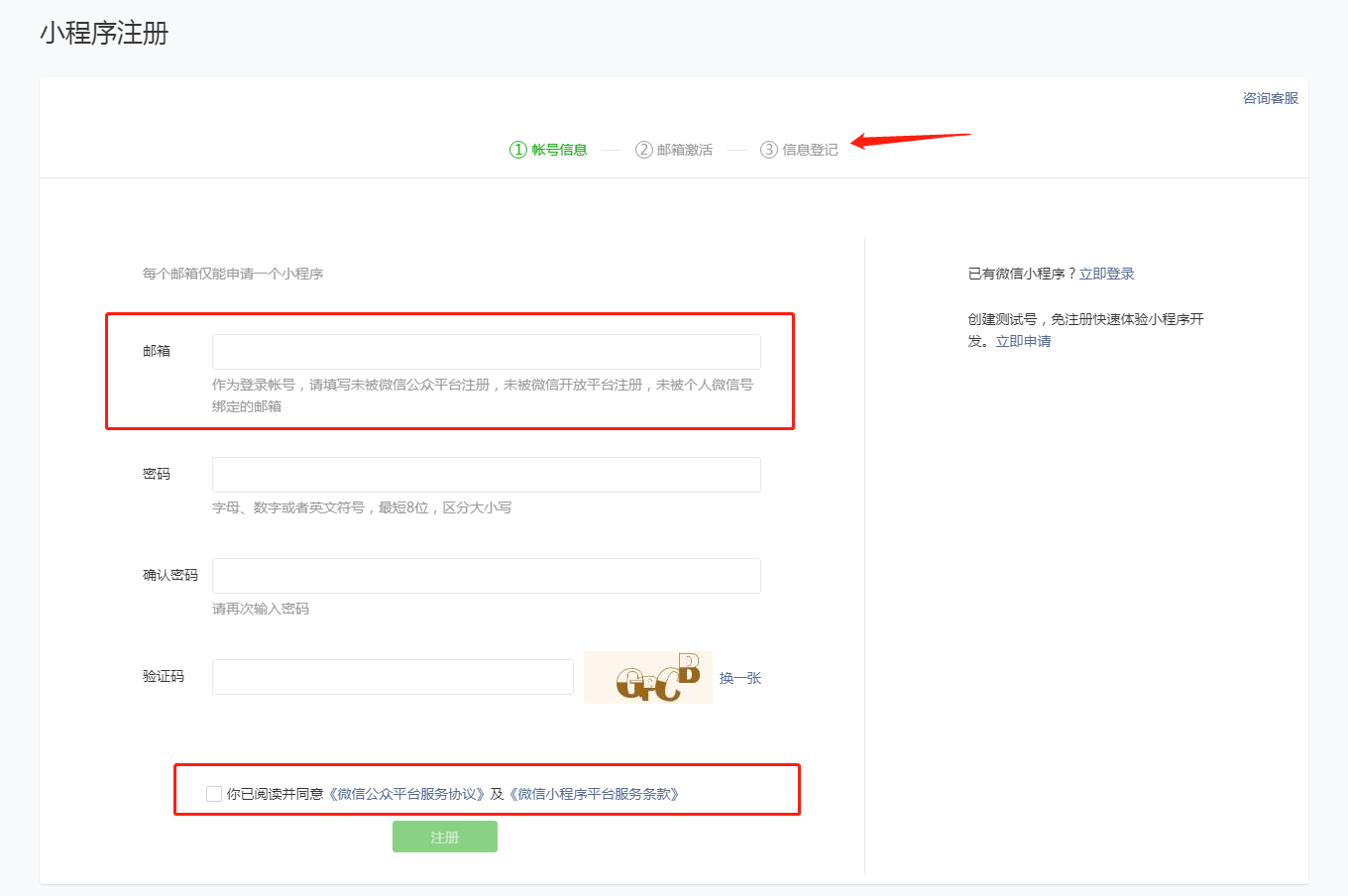Select step 1 帐号信息
Viewport: 1348px width, 896px height.
(x=548, y=150)
